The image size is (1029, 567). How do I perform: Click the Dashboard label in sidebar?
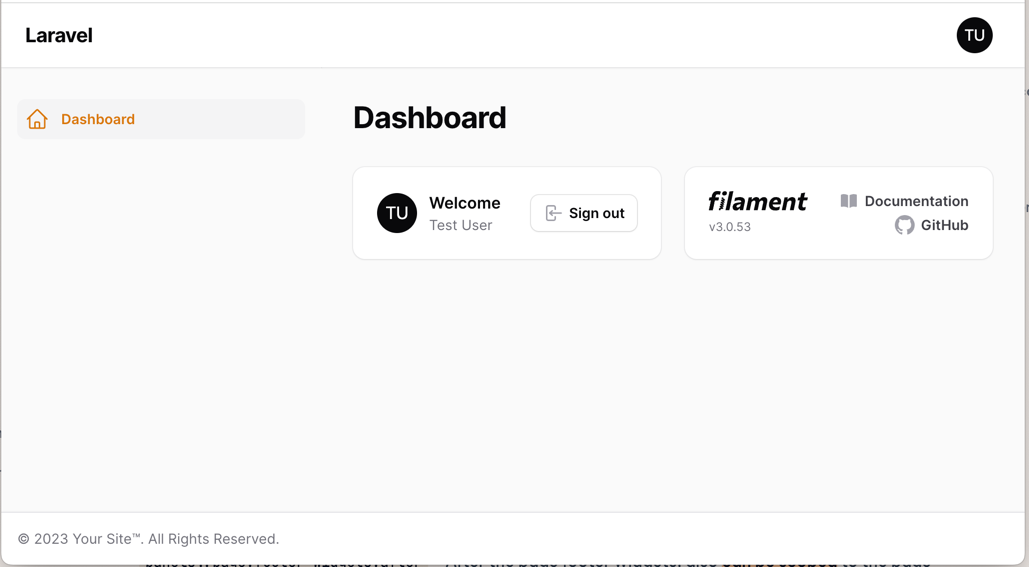98,119
